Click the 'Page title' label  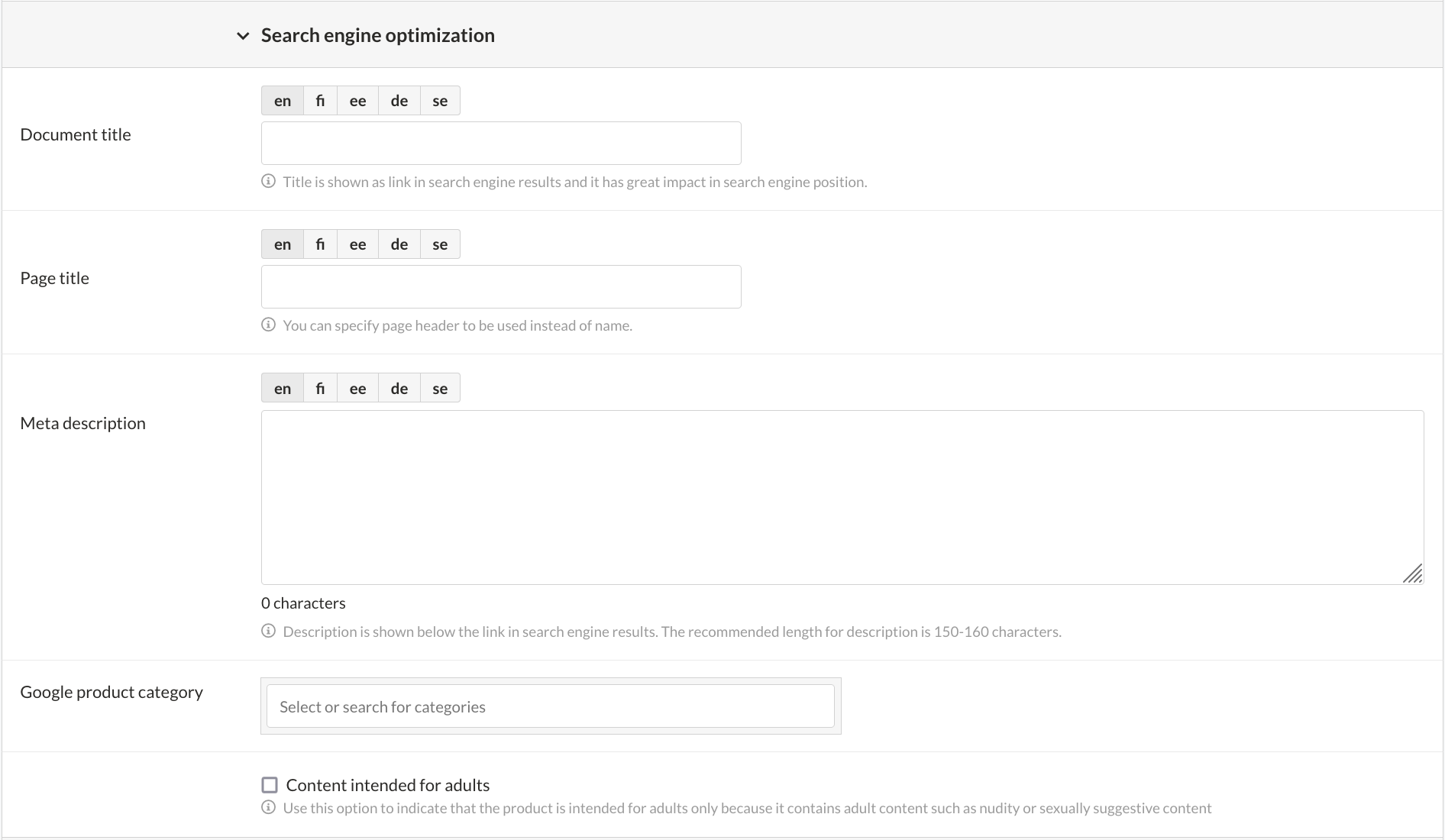[55, 278]
